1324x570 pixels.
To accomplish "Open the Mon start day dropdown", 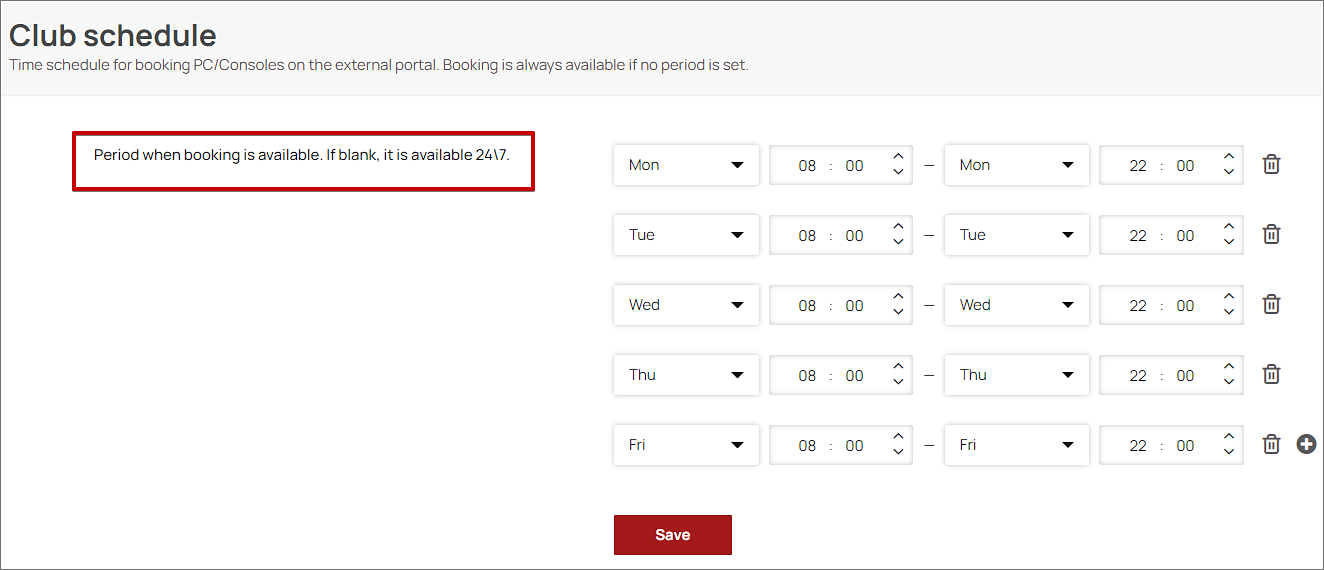I will pyautogui.click(x=686, y=165).
